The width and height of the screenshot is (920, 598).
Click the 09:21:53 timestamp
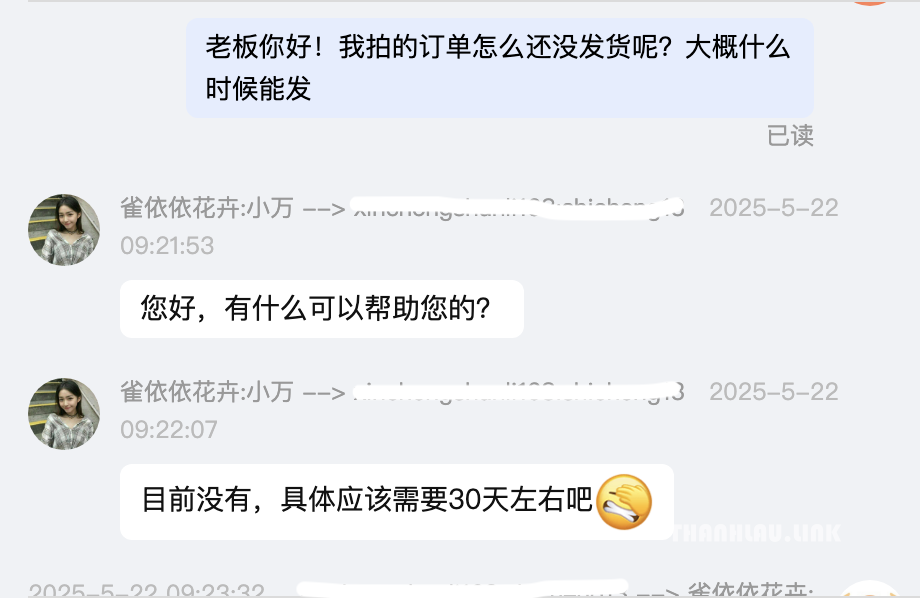tap(167, 246)
